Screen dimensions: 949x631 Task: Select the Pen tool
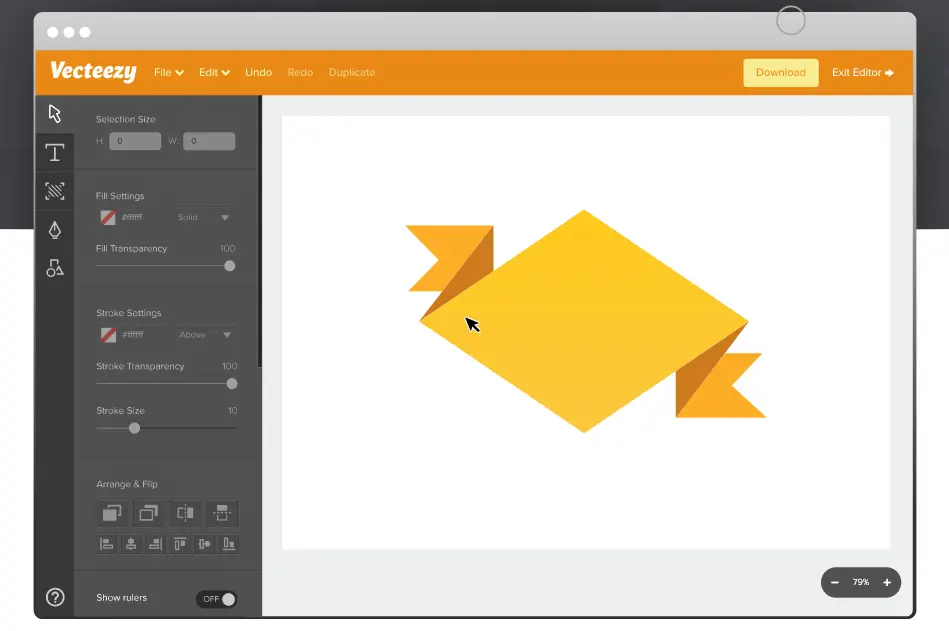pyautogui.click(x=55, y=229)
